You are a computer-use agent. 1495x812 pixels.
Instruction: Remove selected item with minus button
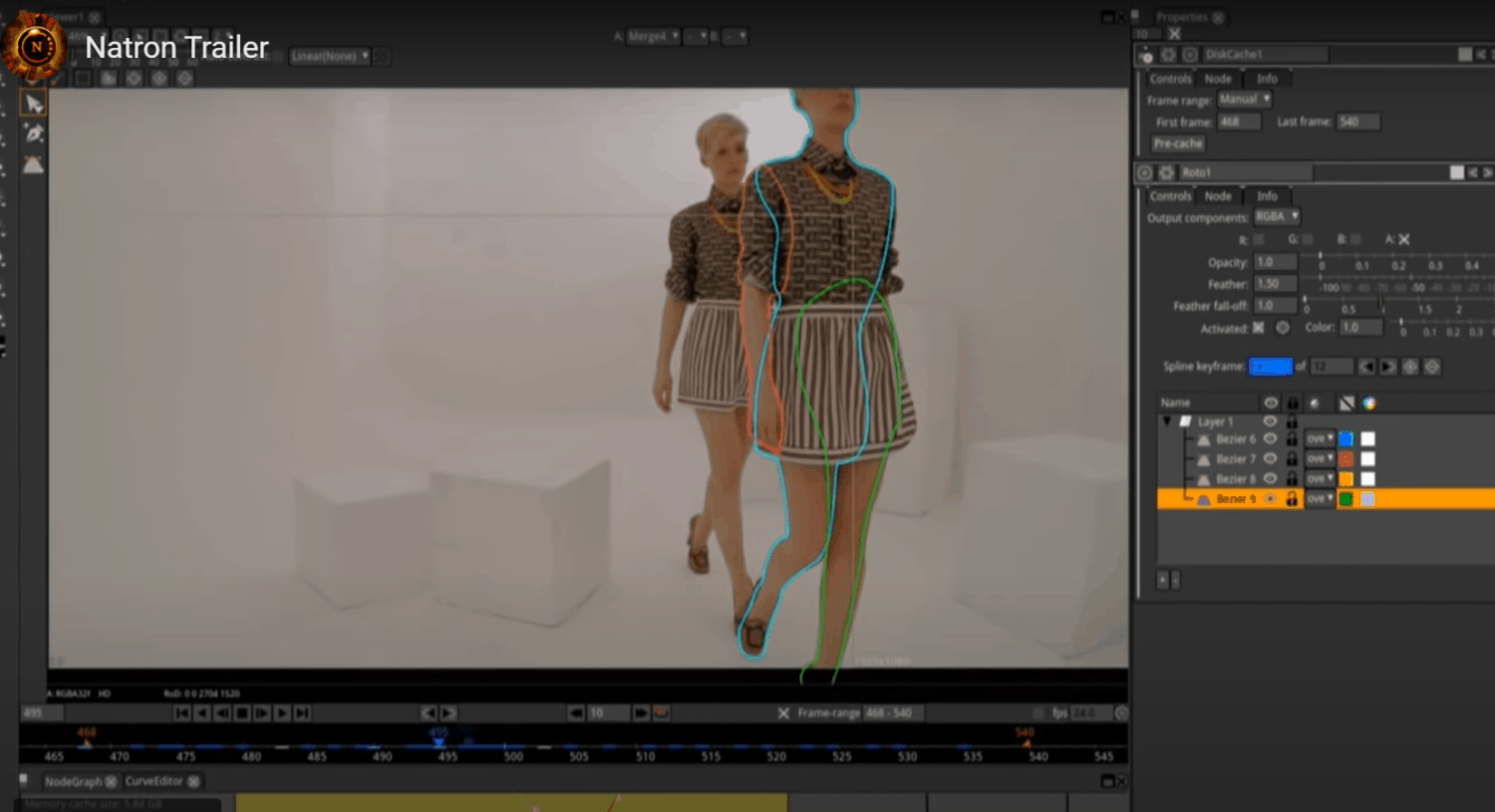pos(1175,580)
